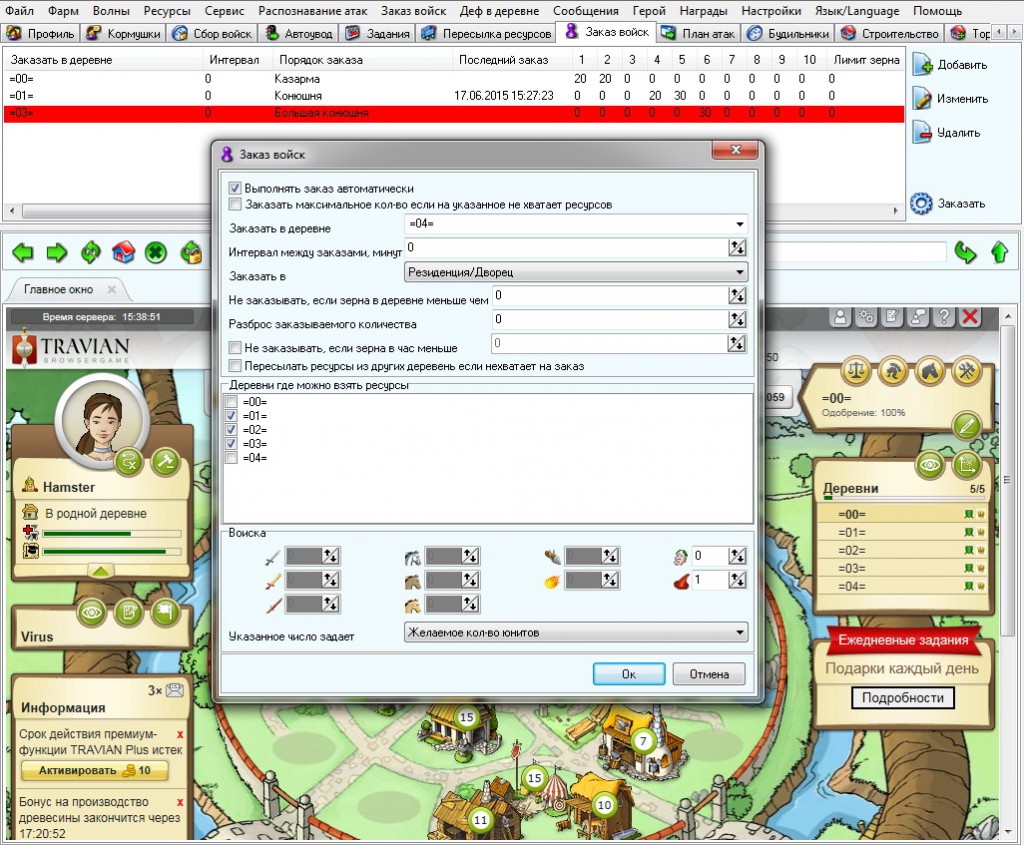The width and height of the screenshot is (1024, 845).
Task: Expand hero panel with the green up arrow
Action: [x=101, y=571]
